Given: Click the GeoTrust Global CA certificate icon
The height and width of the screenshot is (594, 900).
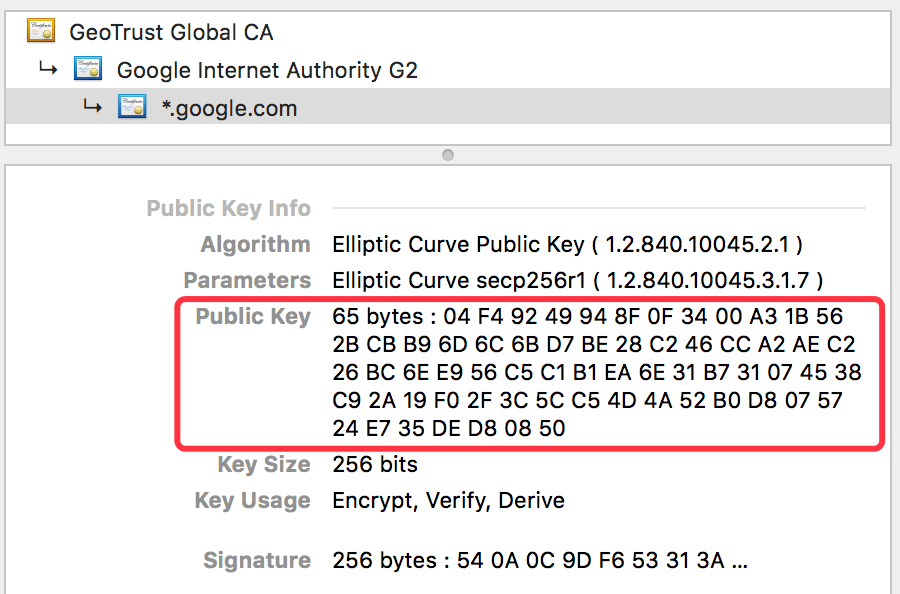Looking at the screenshot, I should point(41,31).
